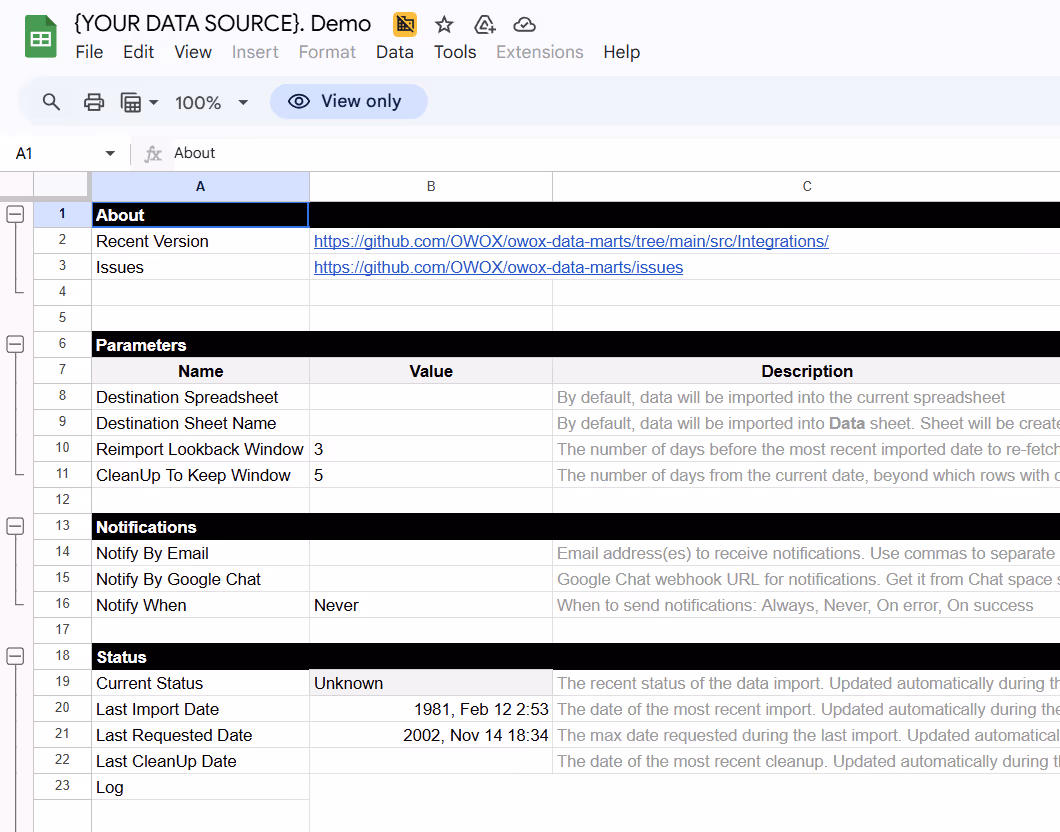The width and height of the screenshot is (1060, 832).
Task: Open the 100% zoom dropdown
Action: point(212,103)
